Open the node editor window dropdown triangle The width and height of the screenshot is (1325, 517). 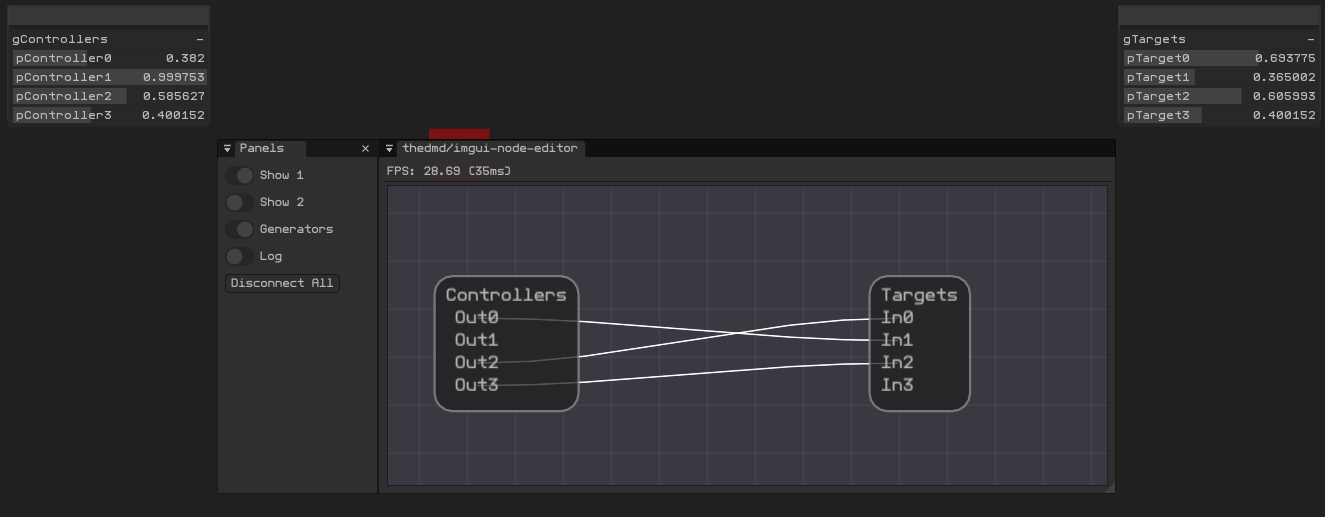pos(389,148)
